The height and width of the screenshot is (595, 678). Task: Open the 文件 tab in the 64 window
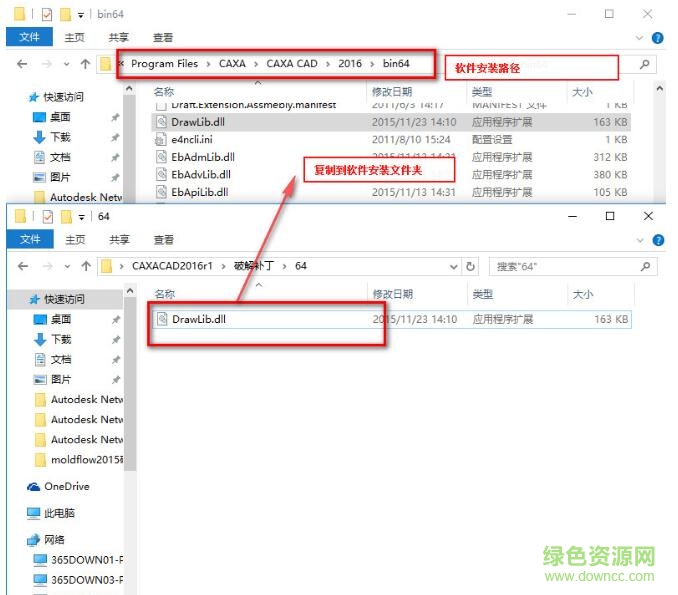pos(30,239)
